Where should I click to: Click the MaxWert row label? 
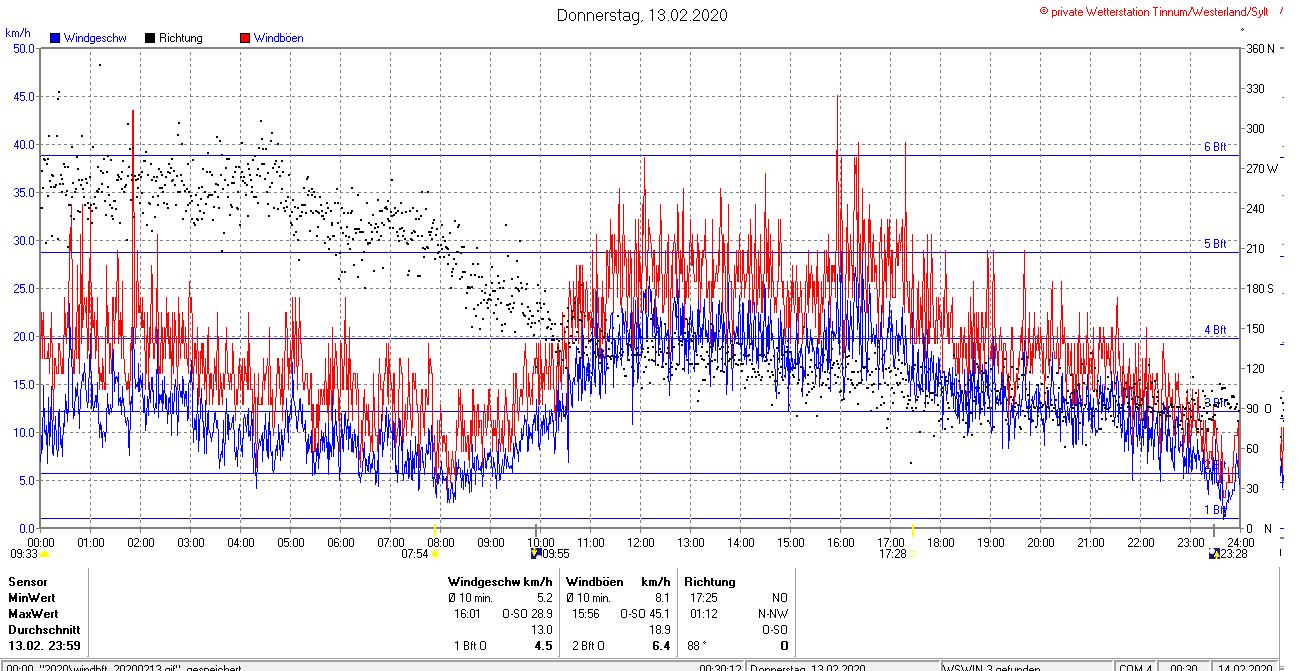point(33,614)
